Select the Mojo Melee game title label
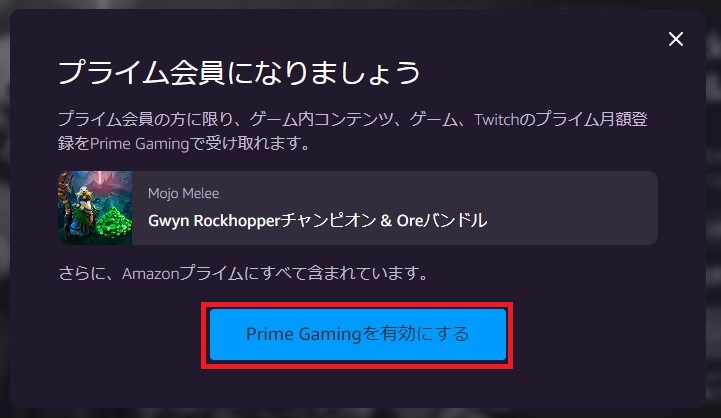This screenshot has height=418, width=721. 183,194
